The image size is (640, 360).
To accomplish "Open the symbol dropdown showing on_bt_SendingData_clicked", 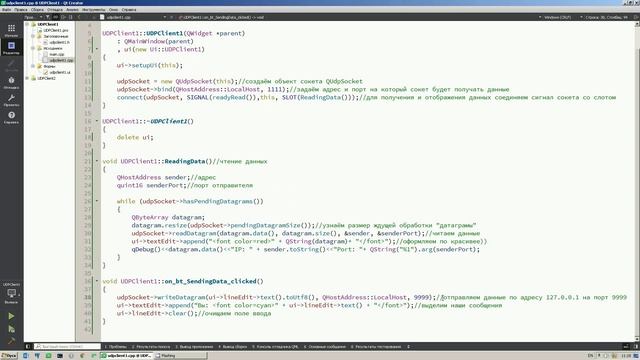I will (223, 17).
